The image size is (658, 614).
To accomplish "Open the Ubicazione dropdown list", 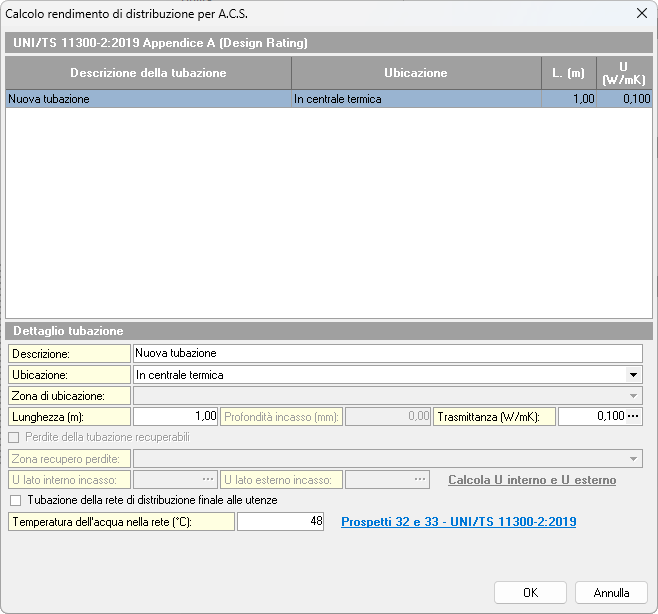I will 633,375.
